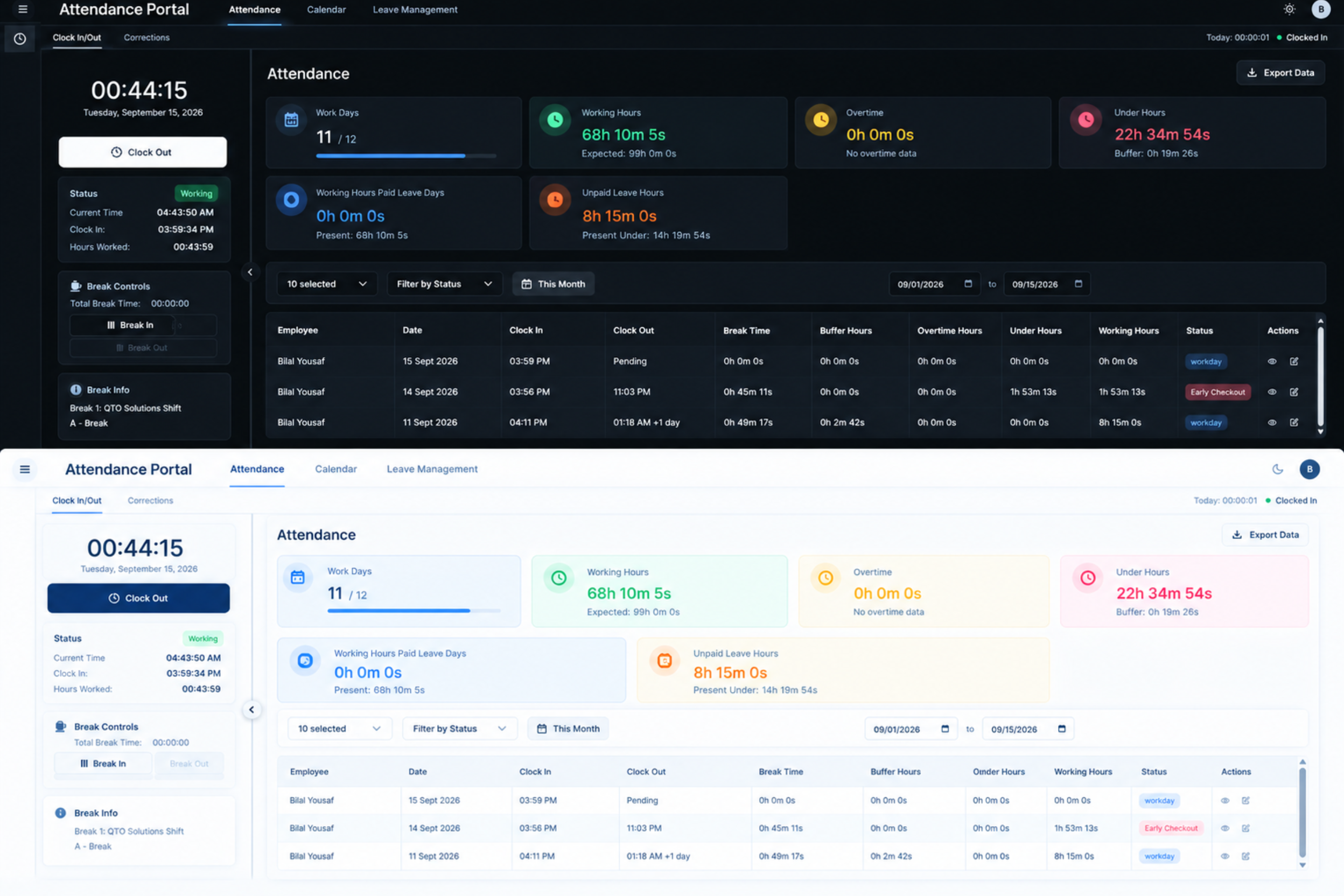Click Unpaid Leave Hours orange icon, dark portal
Image resolution: width=1344 pixels, height=896 pixels.
tap(555, 199)
